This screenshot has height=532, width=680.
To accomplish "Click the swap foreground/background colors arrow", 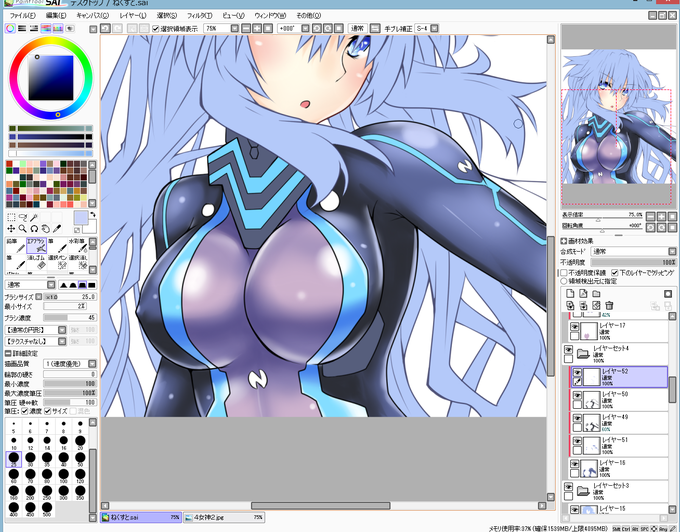I will (x=92, y=214).
